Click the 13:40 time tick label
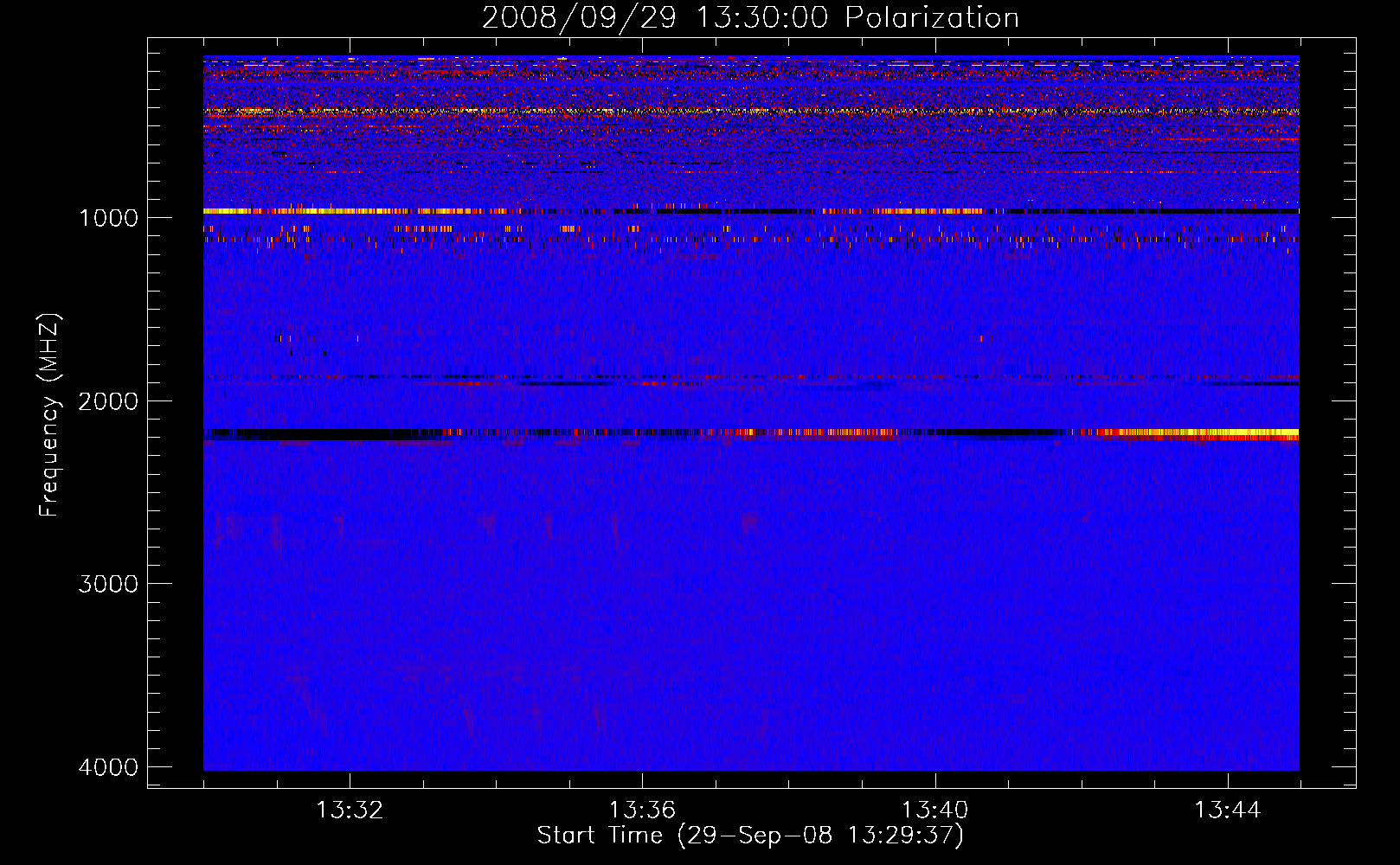 pos(934,811)
